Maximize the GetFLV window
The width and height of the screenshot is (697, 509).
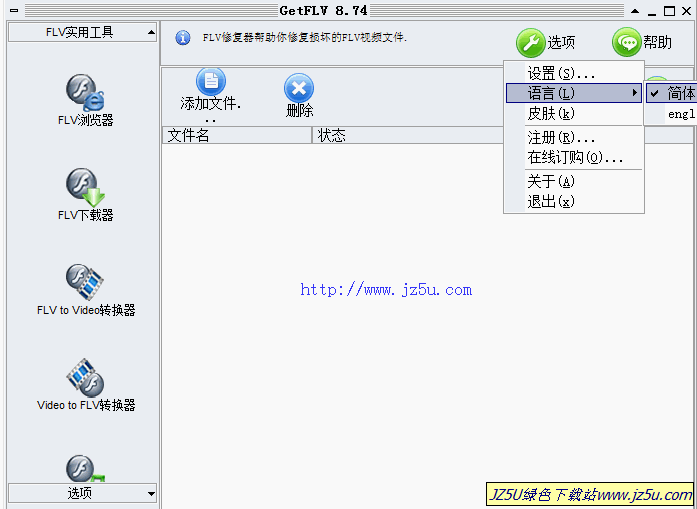click(669, 11)
